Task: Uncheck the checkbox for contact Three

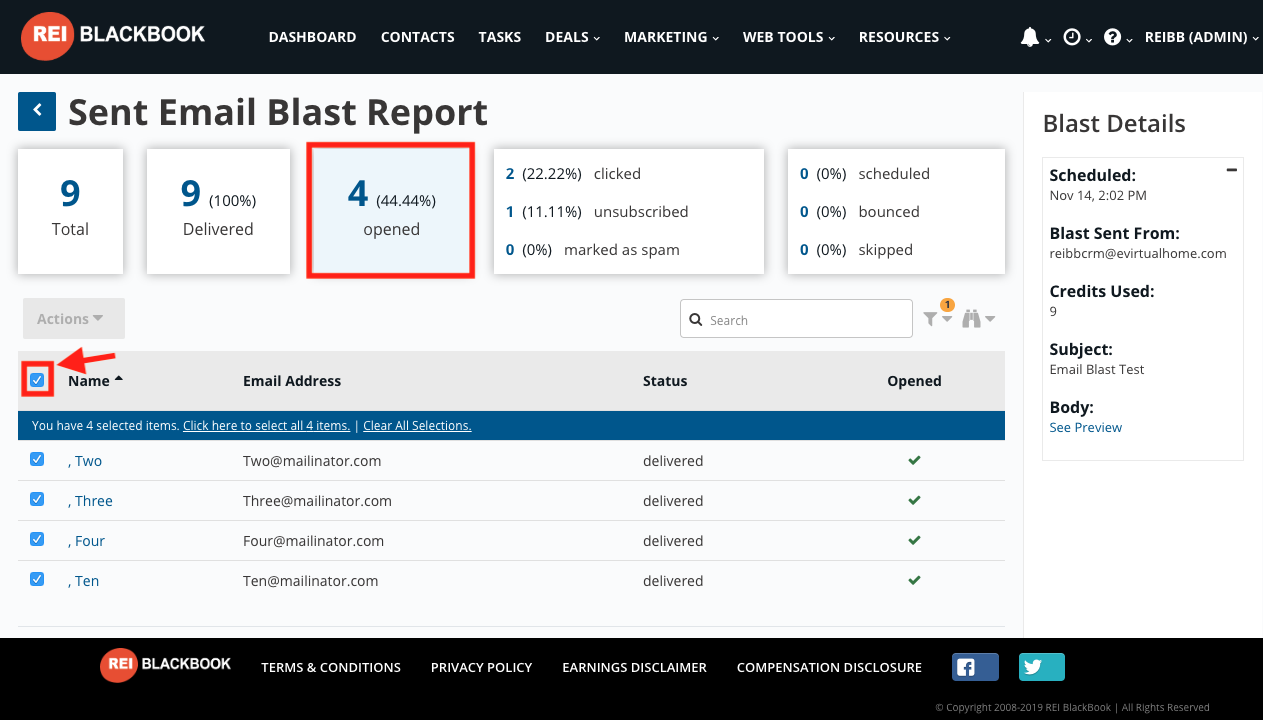Action: tap(37, 499)
